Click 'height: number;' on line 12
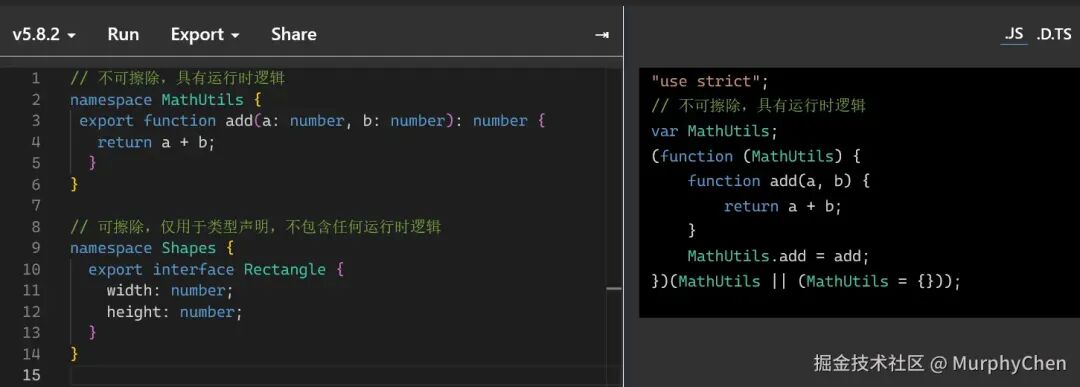This screenshot has height=387, width=1080. tap(175, 312)
